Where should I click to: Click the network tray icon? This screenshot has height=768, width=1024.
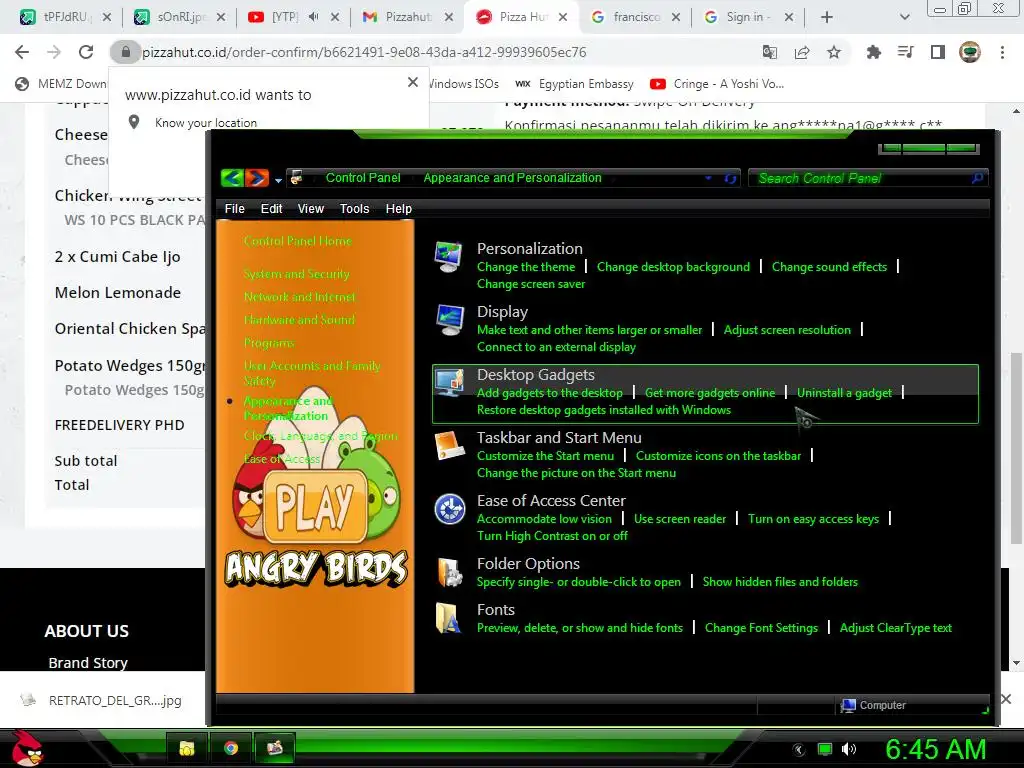825,749
